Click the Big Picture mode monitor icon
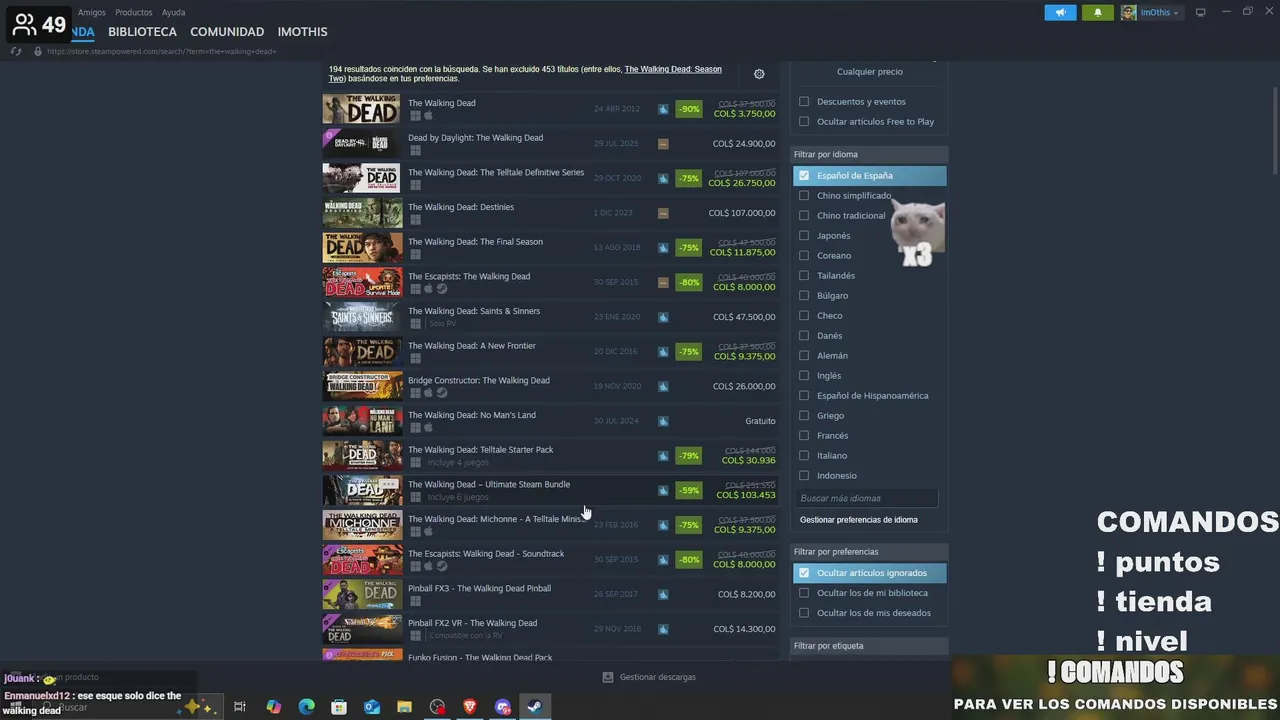1280x720 pixels. (1201, 13)
